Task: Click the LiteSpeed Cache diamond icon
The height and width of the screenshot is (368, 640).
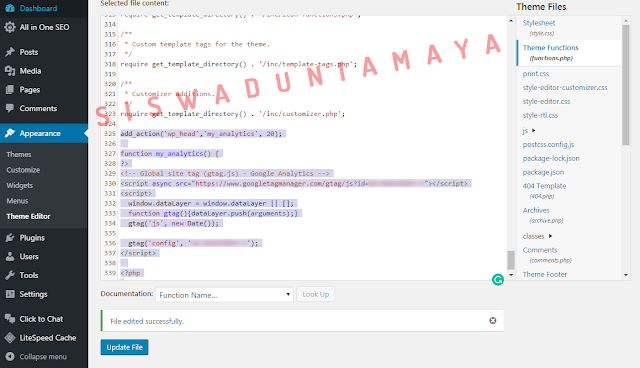Action: [10, 337]
